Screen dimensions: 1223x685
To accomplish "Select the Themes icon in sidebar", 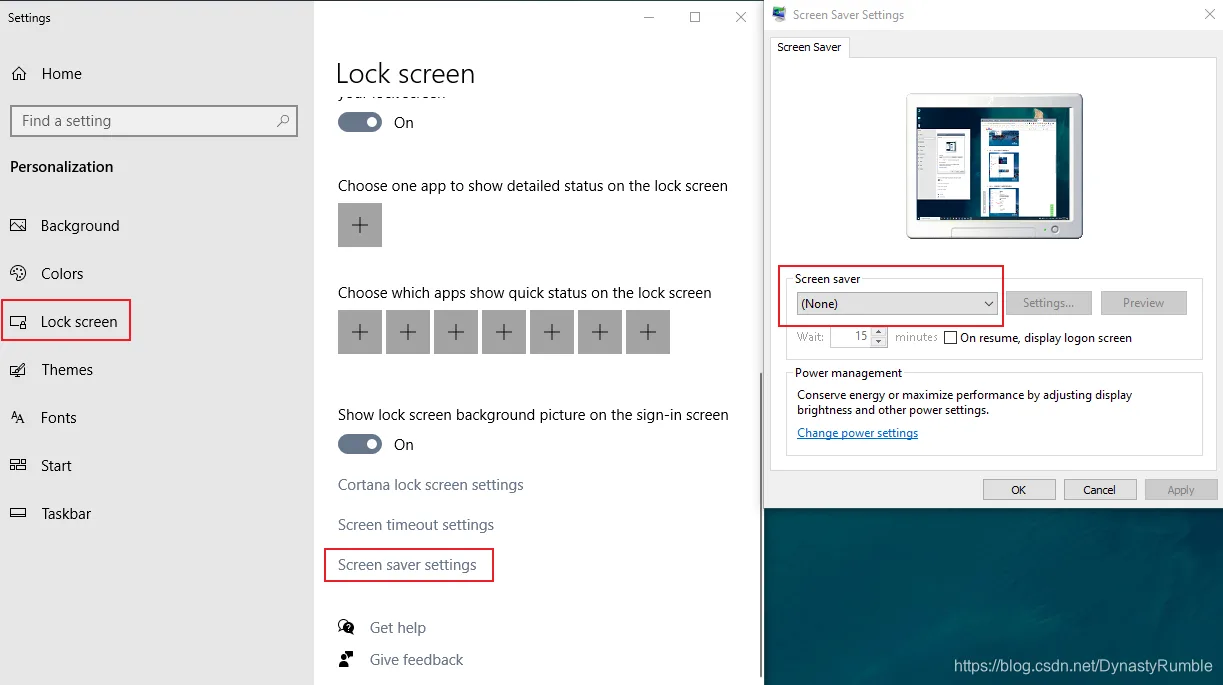I will tap(18, 370).
